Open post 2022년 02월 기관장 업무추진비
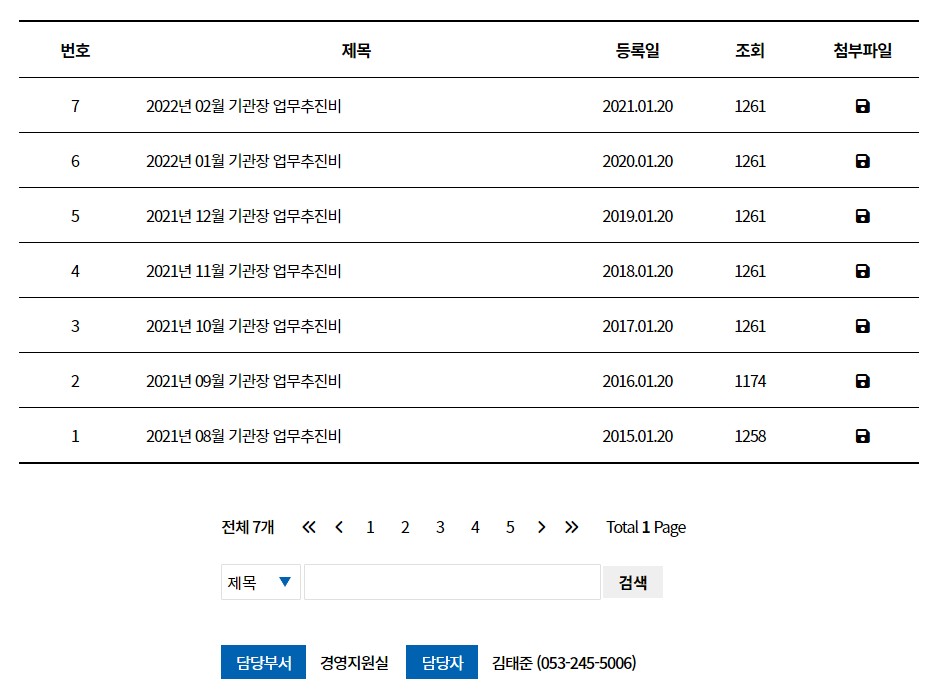 tap(244, 106)
